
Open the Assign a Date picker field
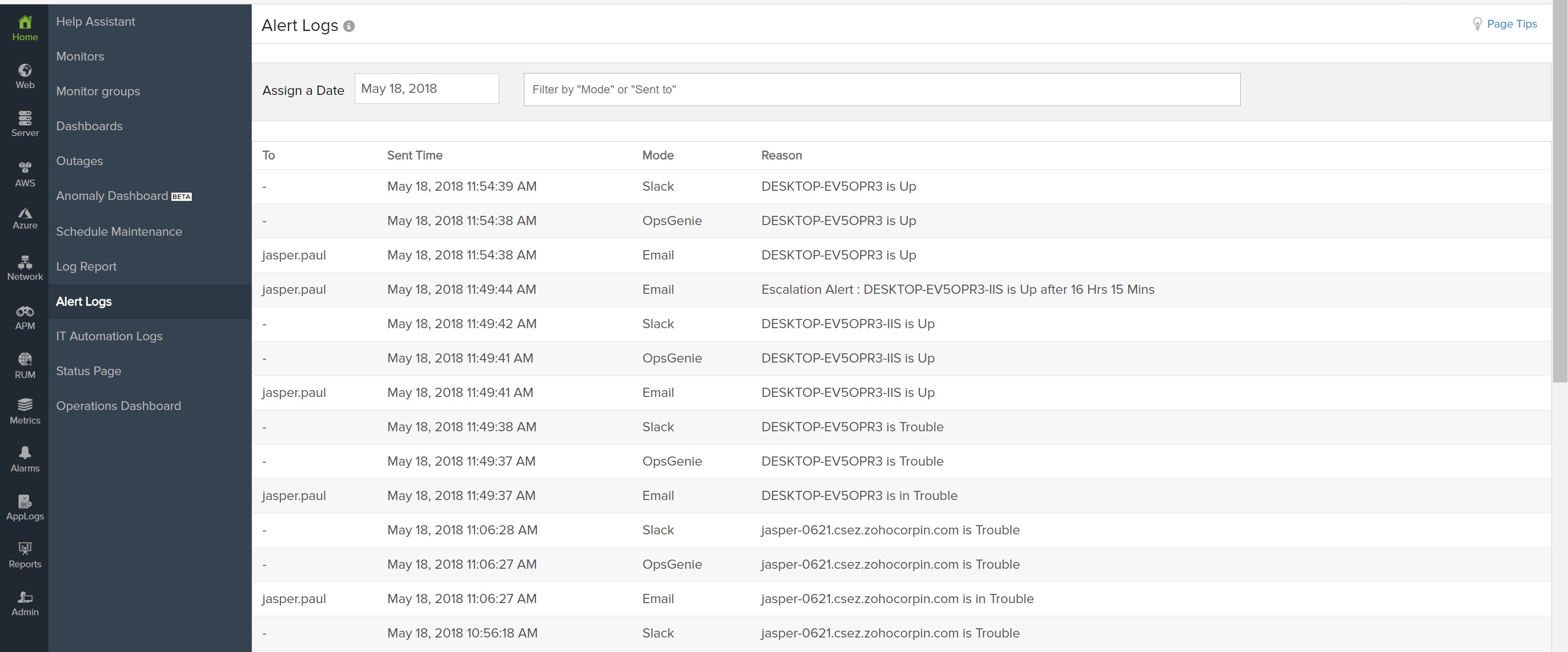(426, 89)
